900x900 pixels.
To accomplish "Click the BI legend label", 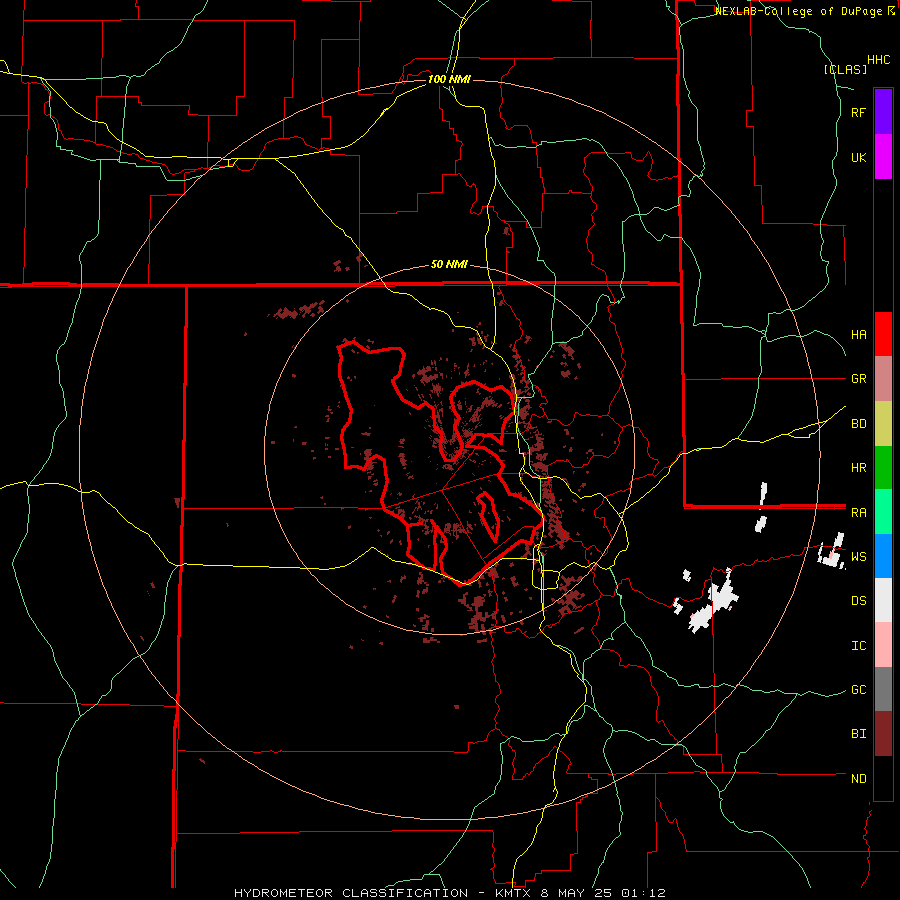I will [x=858, y=734].
